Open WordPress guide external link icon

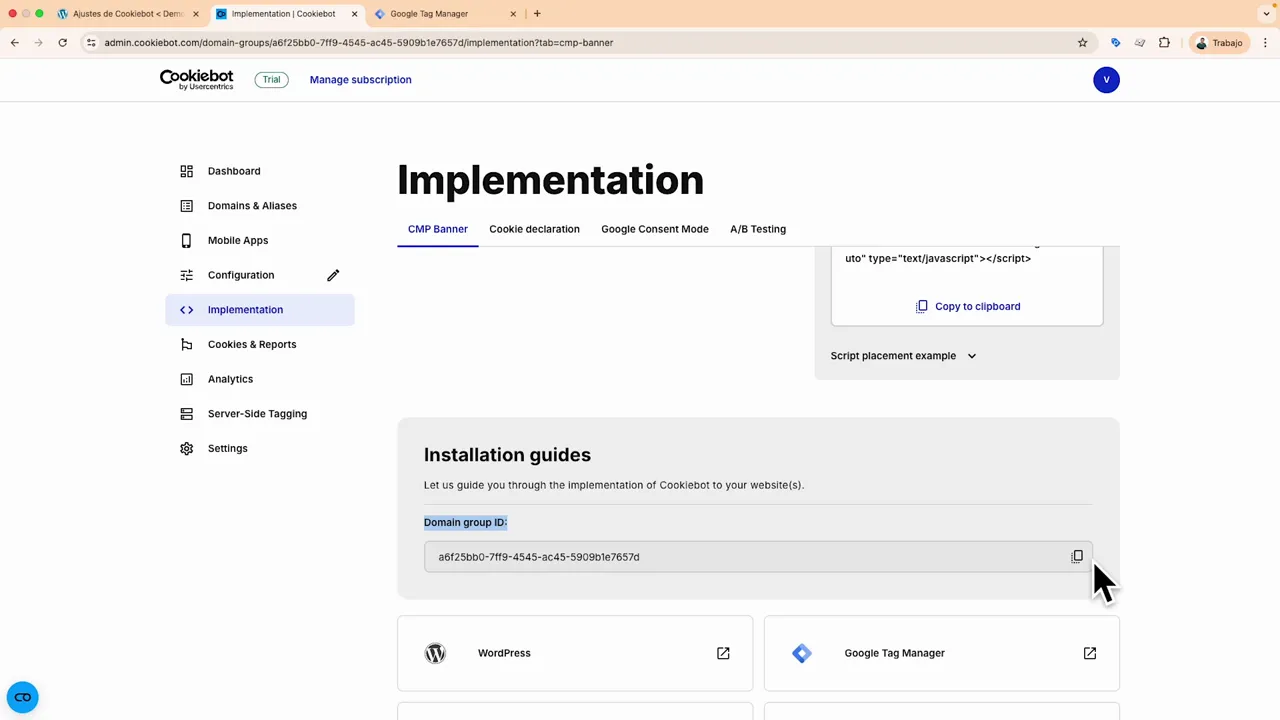tap(723, 653)
